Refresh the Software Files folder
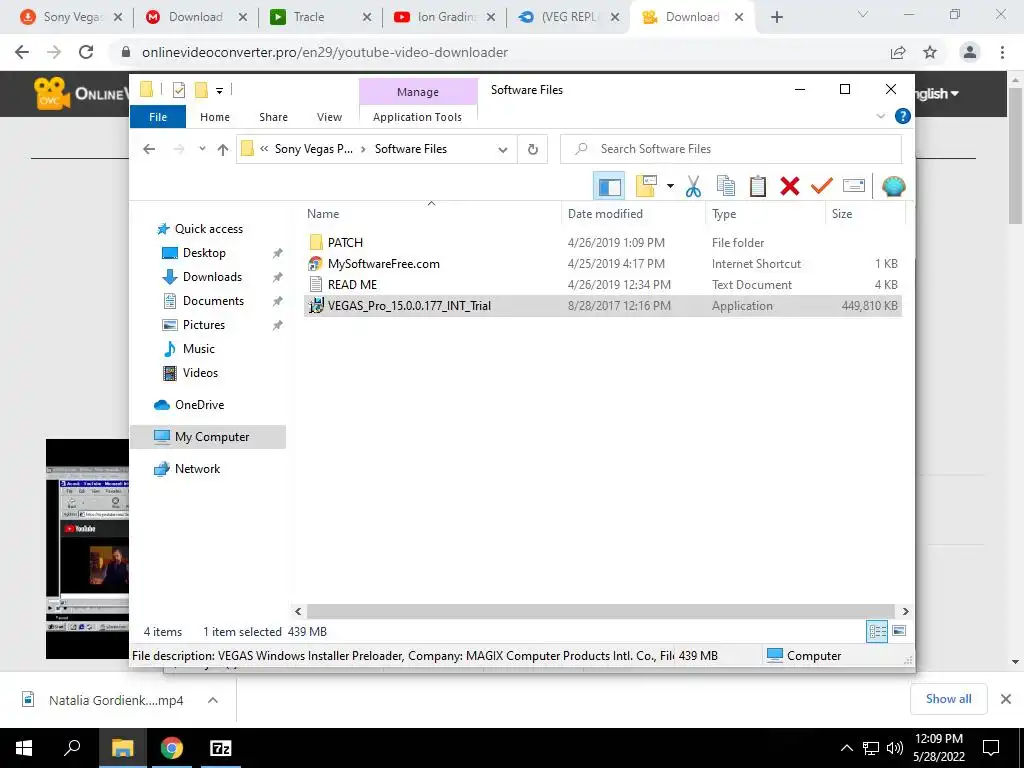The image size is (1024, 768). click(533, 150)
